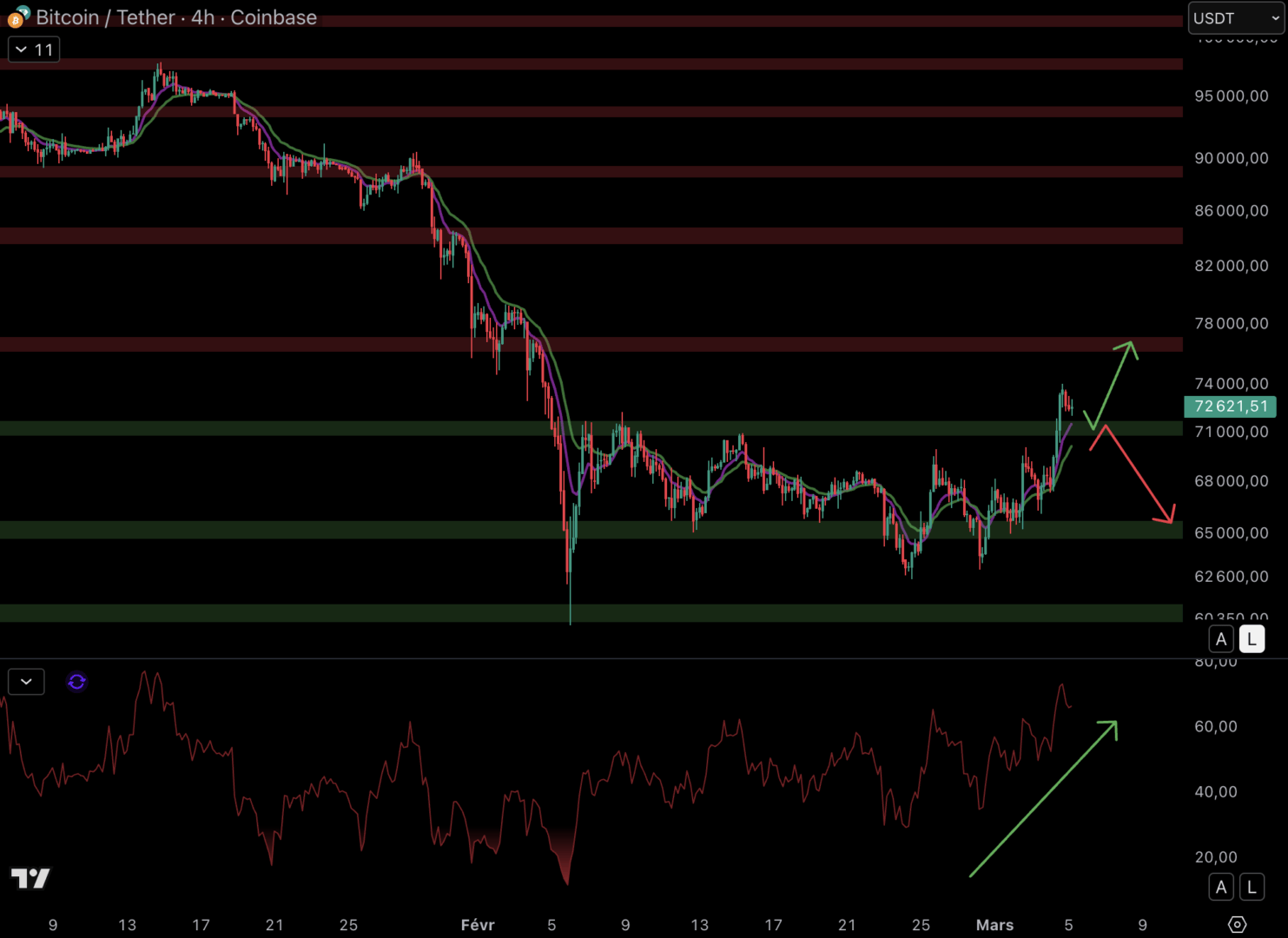
Task: Toggle log scale L on oscillator pane
Action: coord(1252,887)
